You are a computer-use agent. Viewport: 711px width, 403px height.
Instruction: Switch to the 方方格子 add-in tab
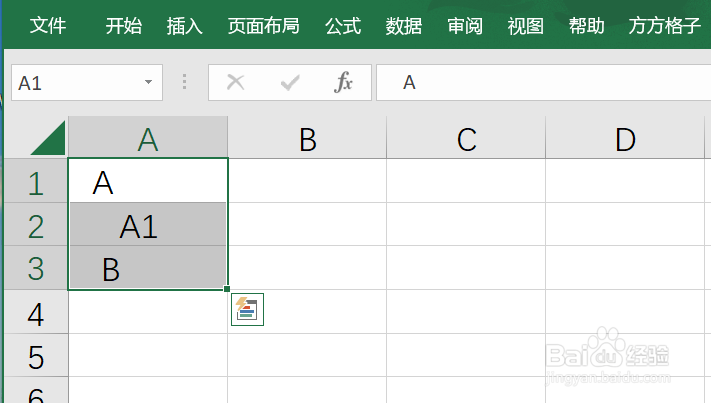click(x=665, y=26)
